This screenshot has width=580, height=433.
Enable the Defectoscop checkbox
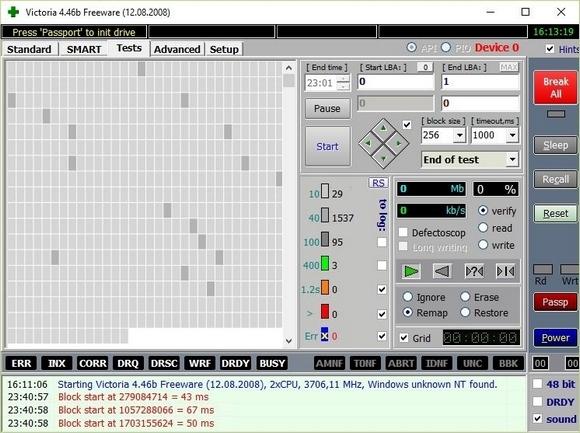pos(403,232)
